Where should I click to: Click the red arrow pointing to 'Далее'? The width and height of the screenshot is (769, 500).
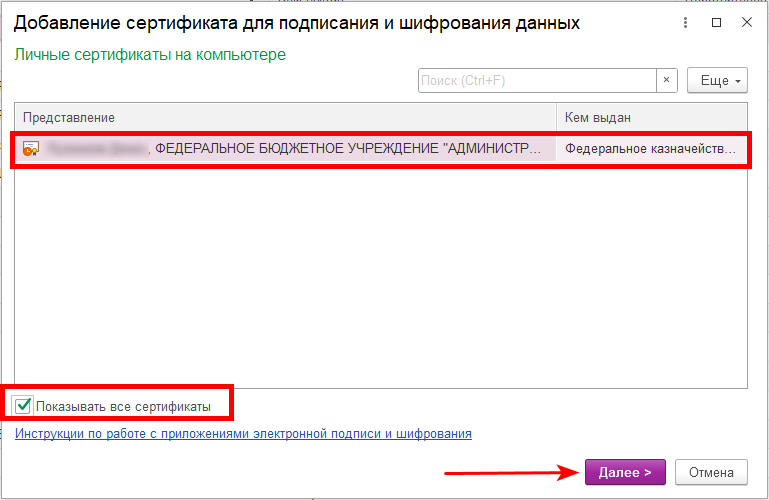pos(510,472)
